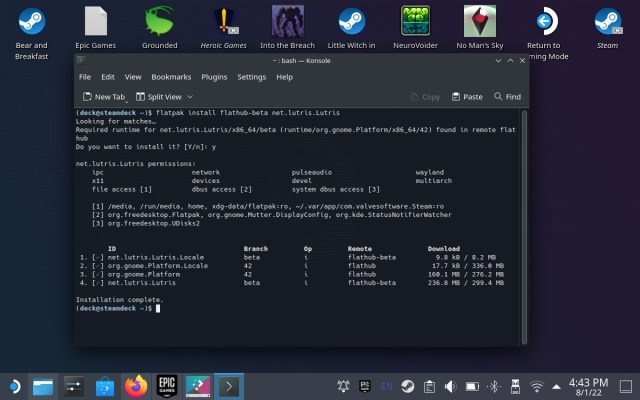Open the Epic Games desktop file
Image resolution: width=640 pixels, height=400 pixels.
[96, 28]
